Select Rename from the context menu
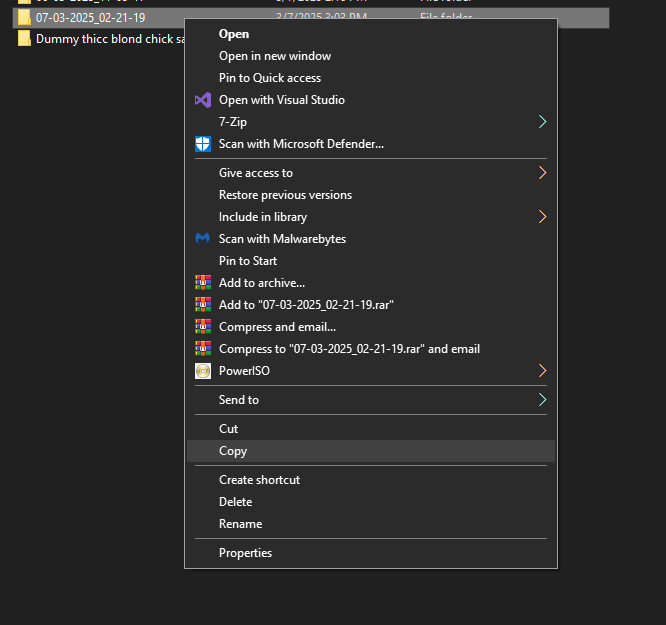The width and height of the screenshot is (666, 625). [x=240, y=524]
